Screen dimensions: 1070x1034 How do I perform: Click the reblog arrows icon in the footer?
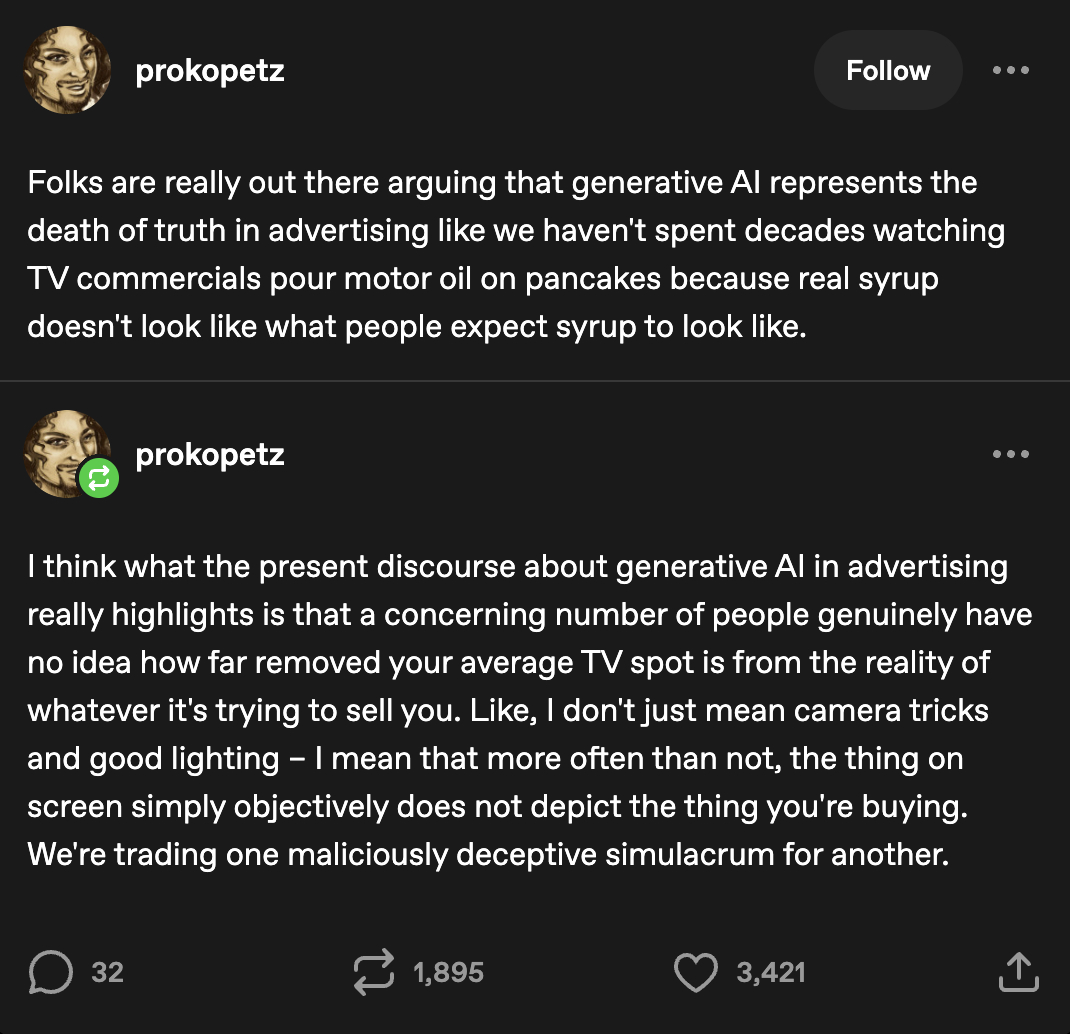pos(376,972)
